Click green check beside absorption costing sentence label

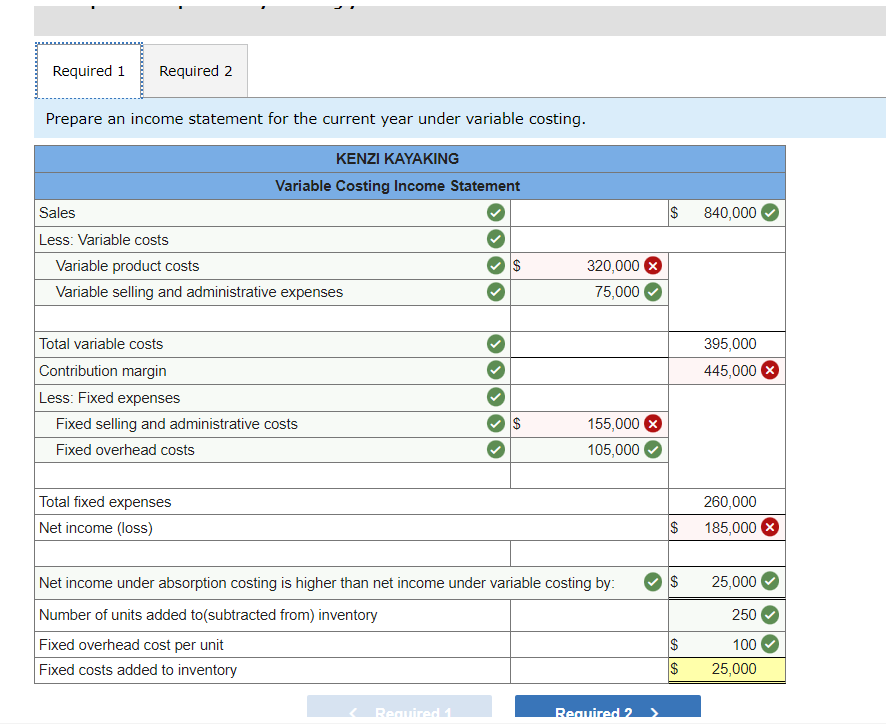coord(653,582)
